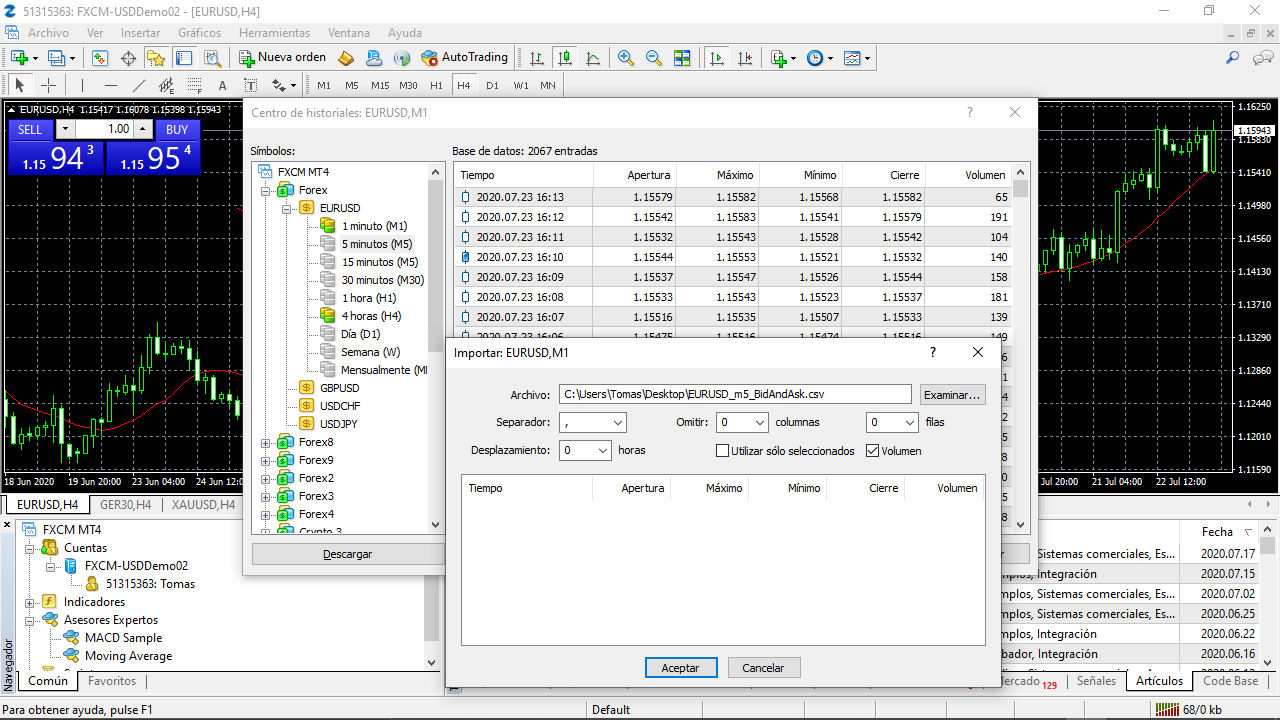Open the search magnifier icon
The image size is (1280, 720).
[x=1233, y=58]
